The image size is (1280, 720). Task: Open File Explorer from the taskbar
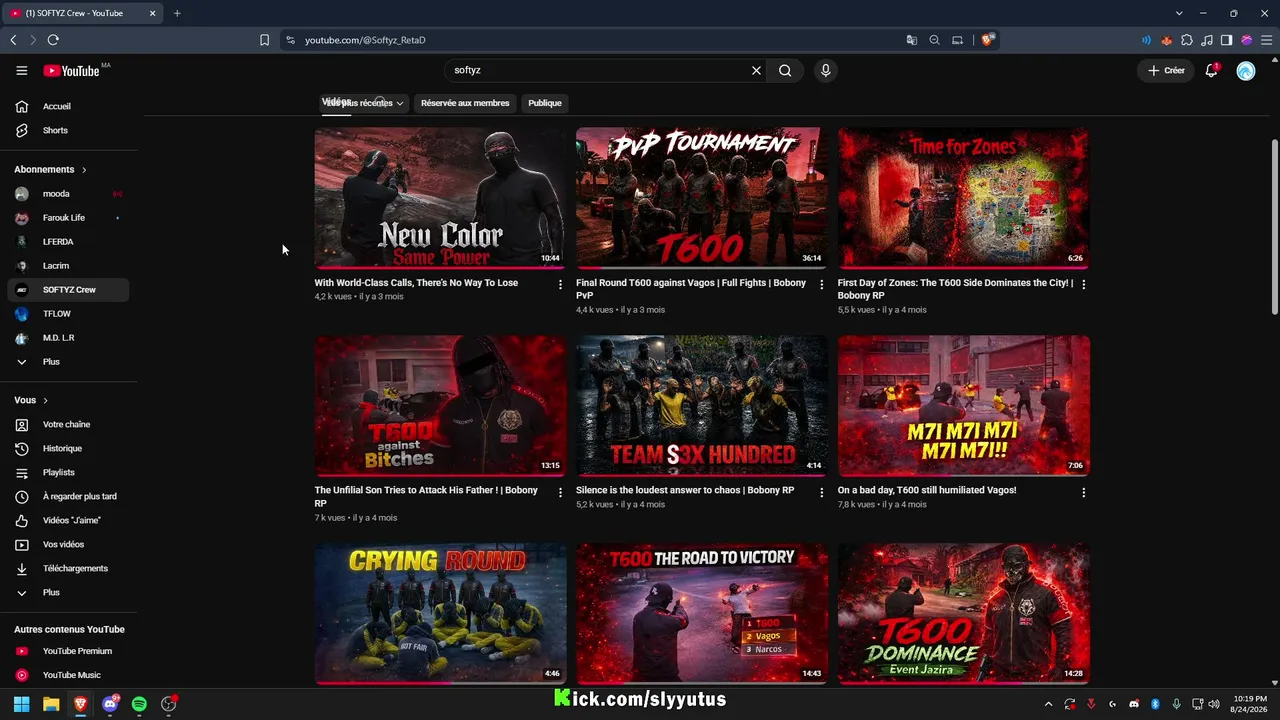coord(51,704)
